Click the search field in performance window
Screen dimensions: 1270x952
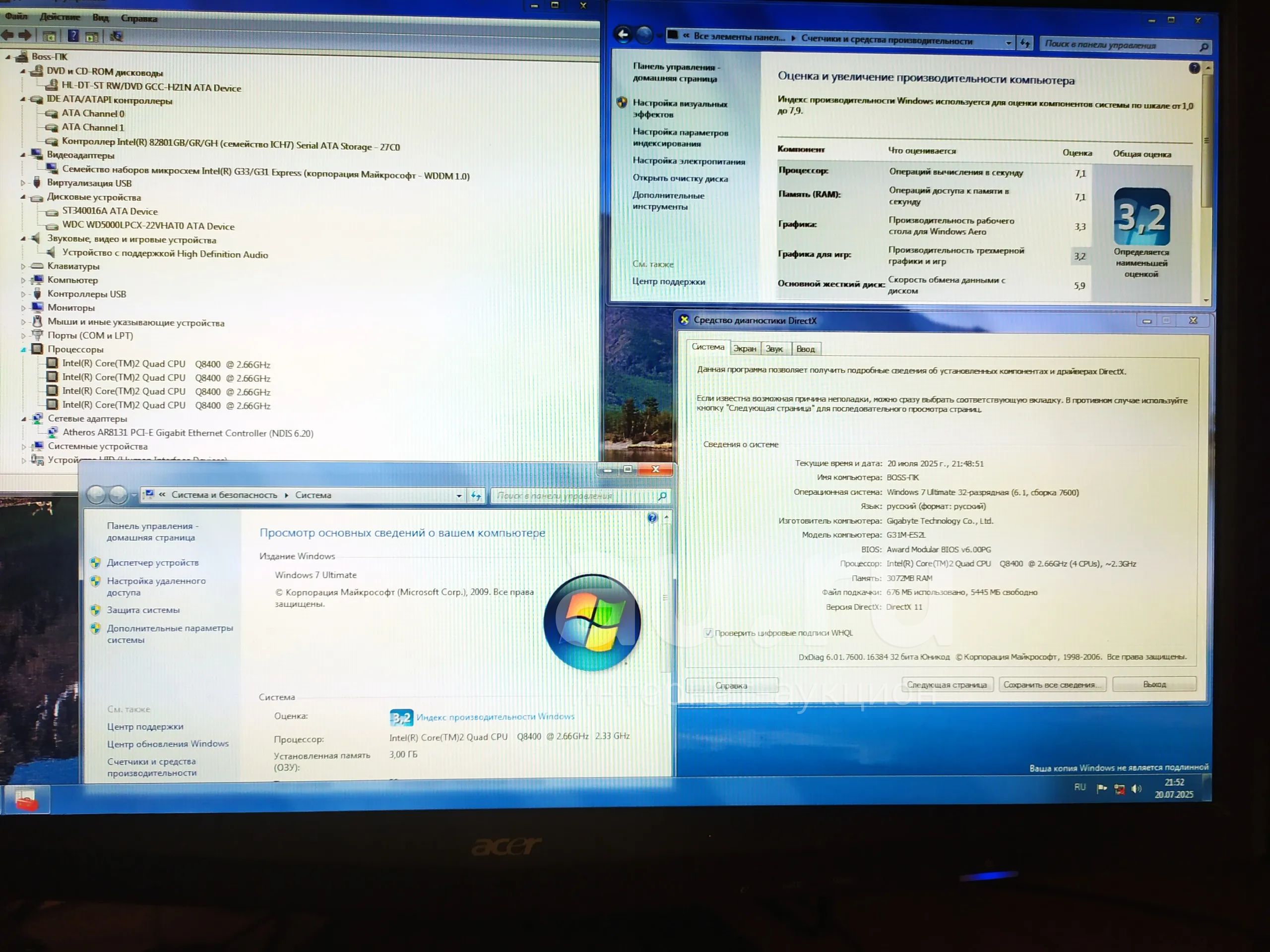coord(1120,45)
